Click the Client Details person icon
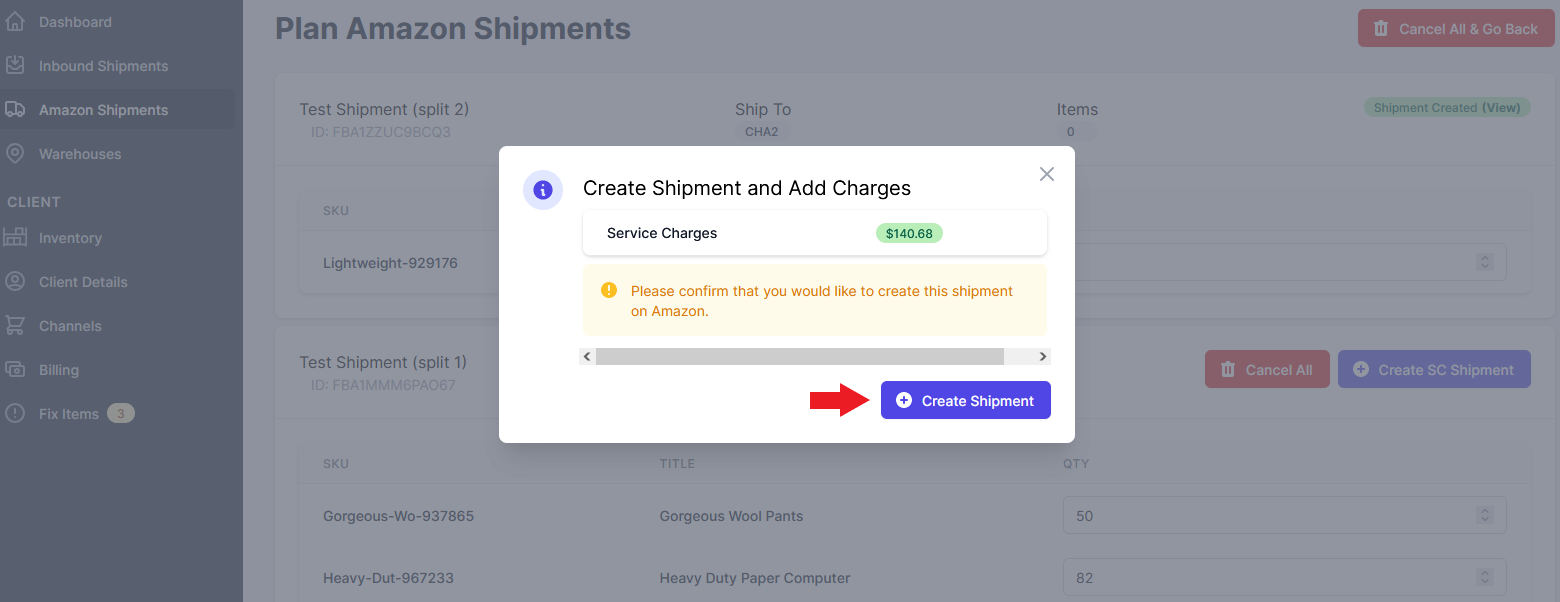 coord(15,282)
